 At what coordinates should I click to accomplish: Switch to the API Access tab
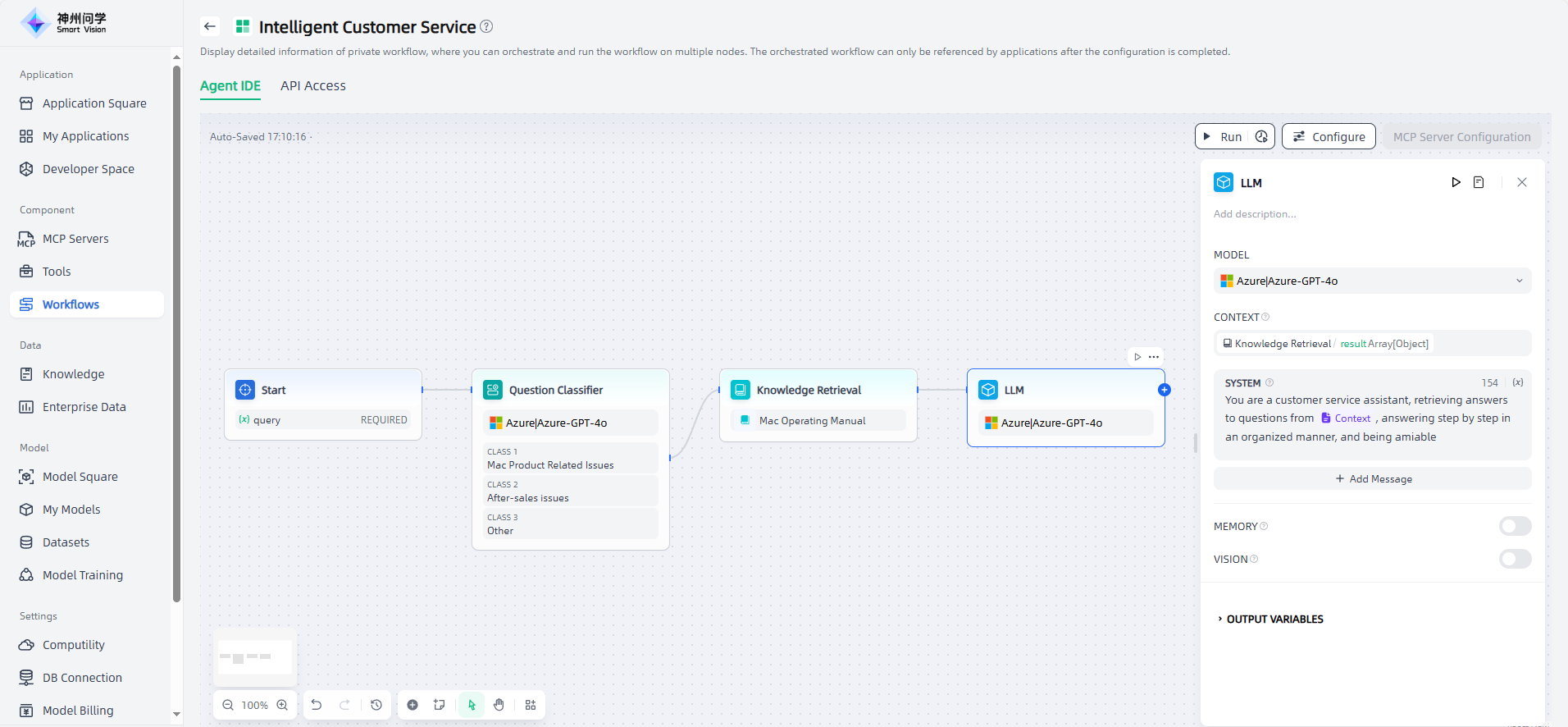pos(312,86)
